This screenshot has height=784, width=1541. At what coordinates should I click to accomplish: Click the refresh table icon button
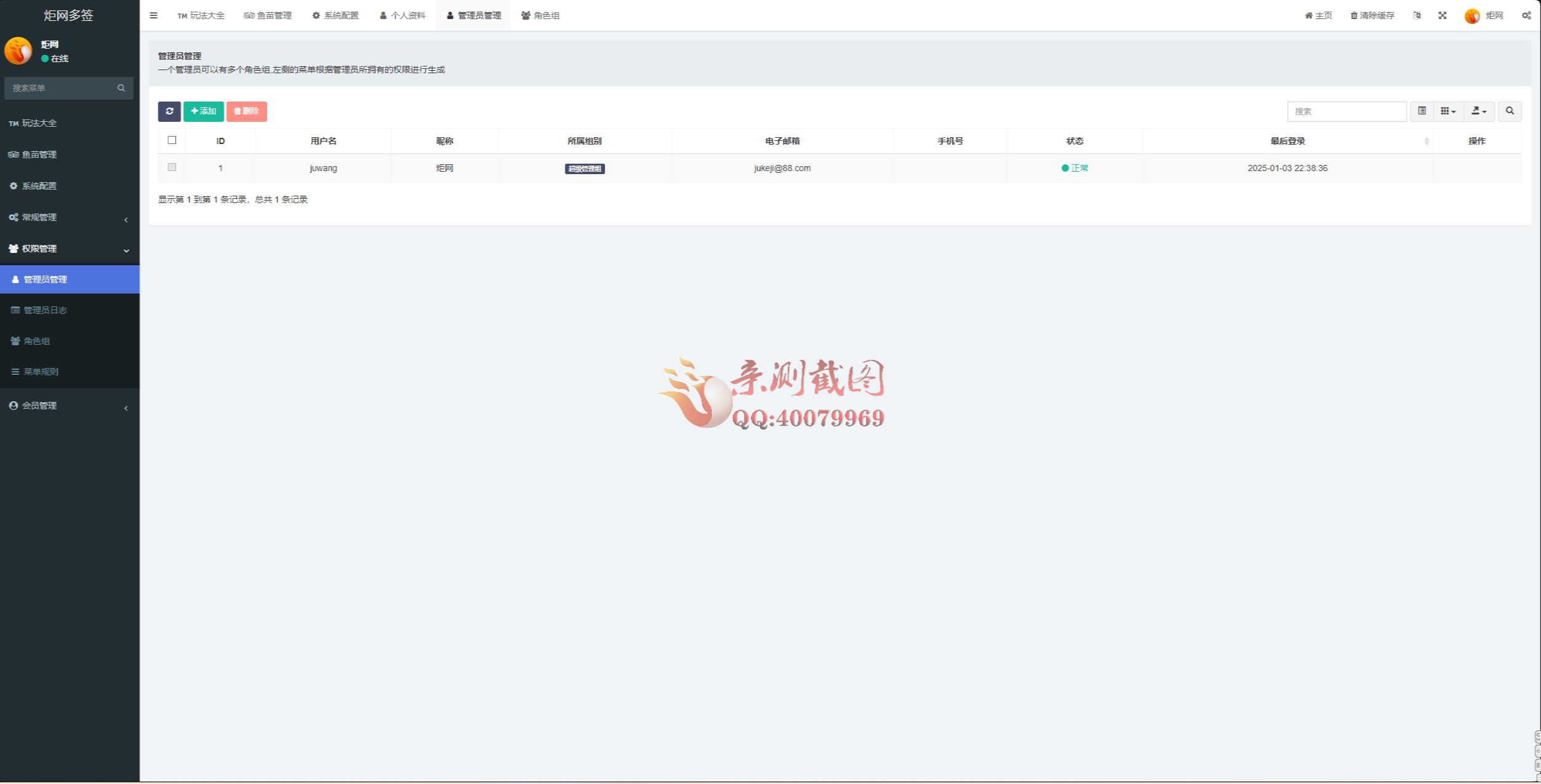(169, 111)
